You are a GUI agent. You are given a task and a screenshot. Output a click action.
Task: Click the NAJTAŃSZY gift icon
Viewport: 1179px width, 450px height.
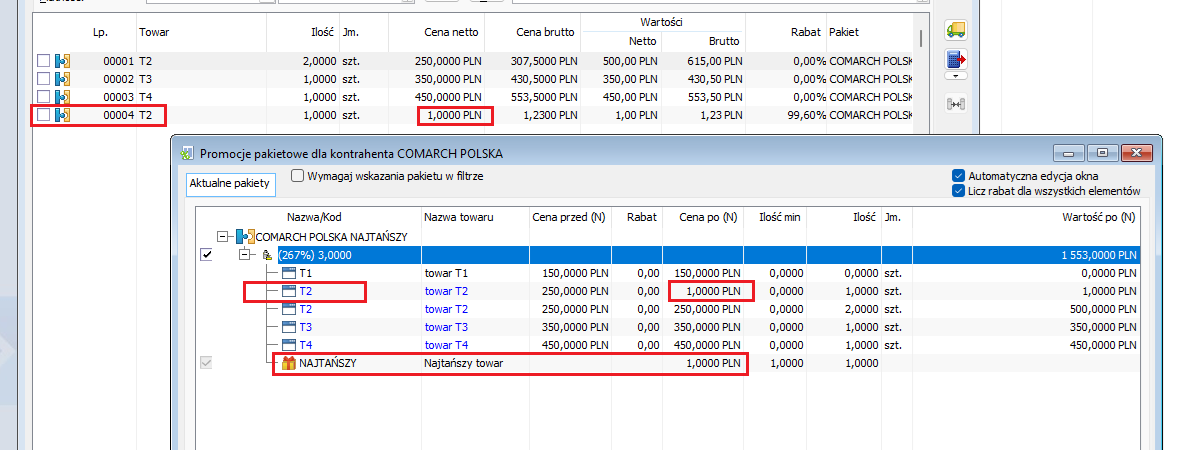point(288,364)
